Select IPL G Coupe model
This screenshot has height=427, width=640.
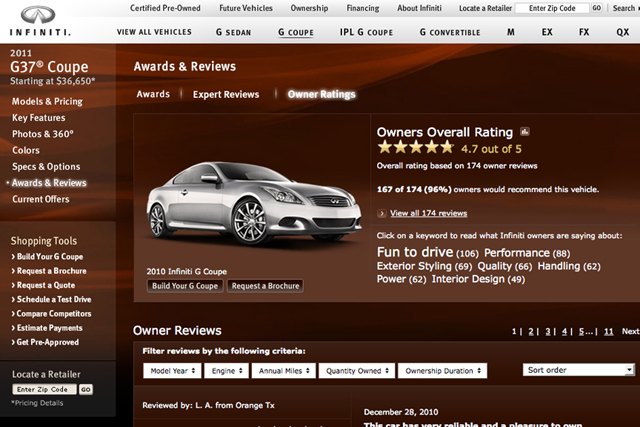point(366,32)
